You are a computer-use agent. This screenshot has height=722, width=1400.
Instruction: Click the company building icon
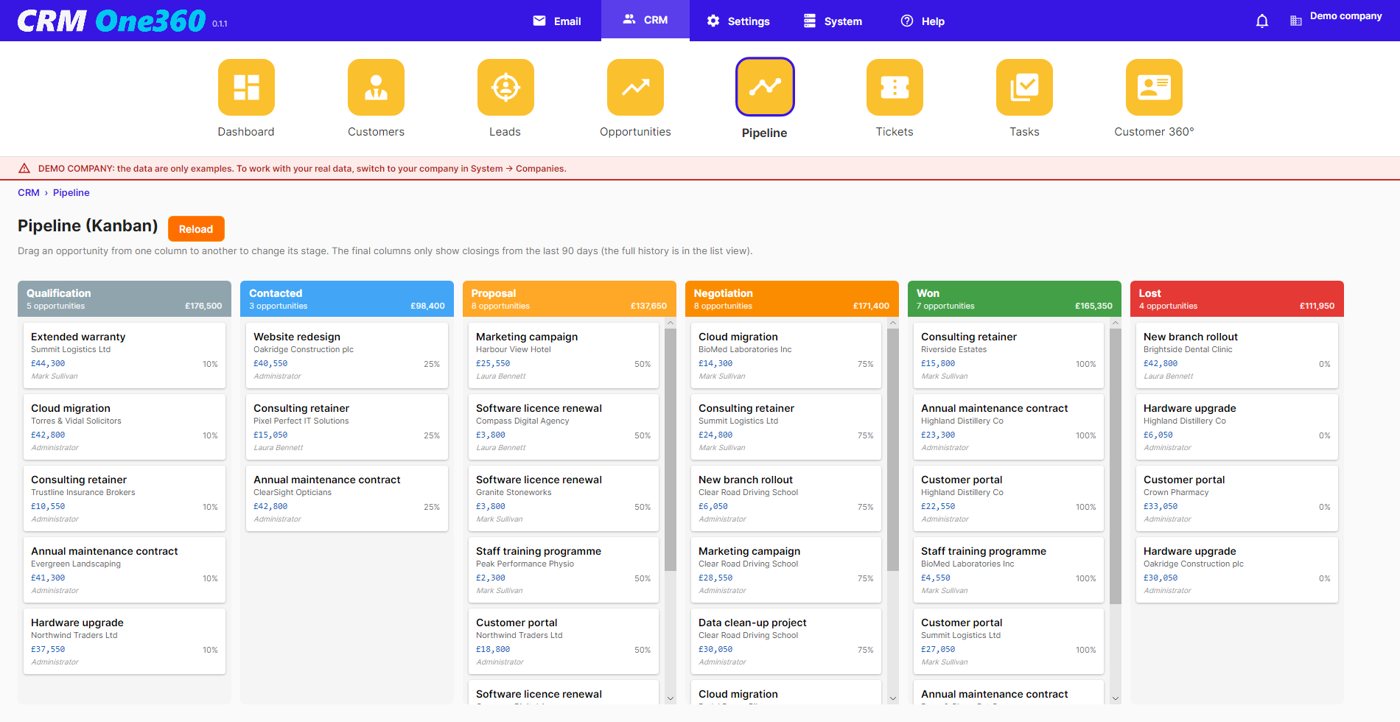1296,20
